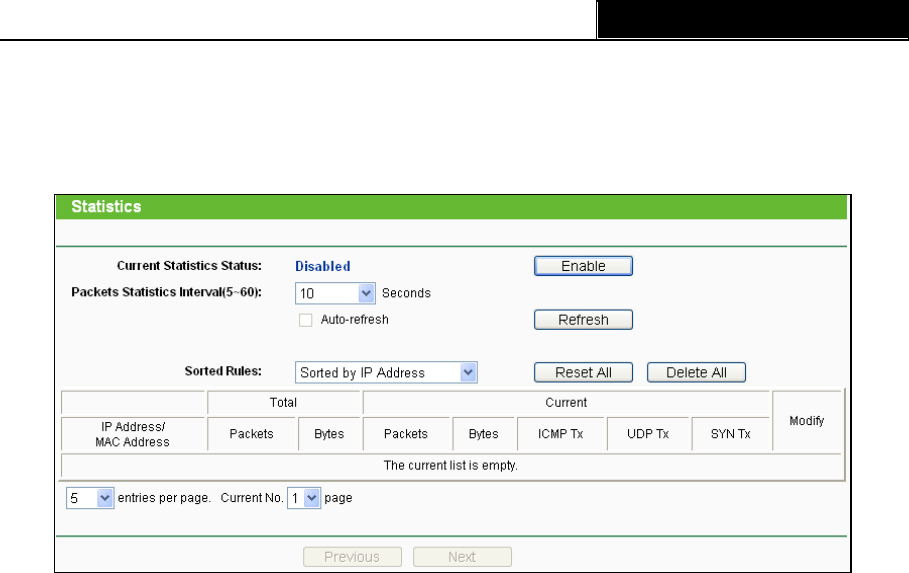Click the Seconds label
This screenshot has height=573, width=909.
click(x=406, y=293)
